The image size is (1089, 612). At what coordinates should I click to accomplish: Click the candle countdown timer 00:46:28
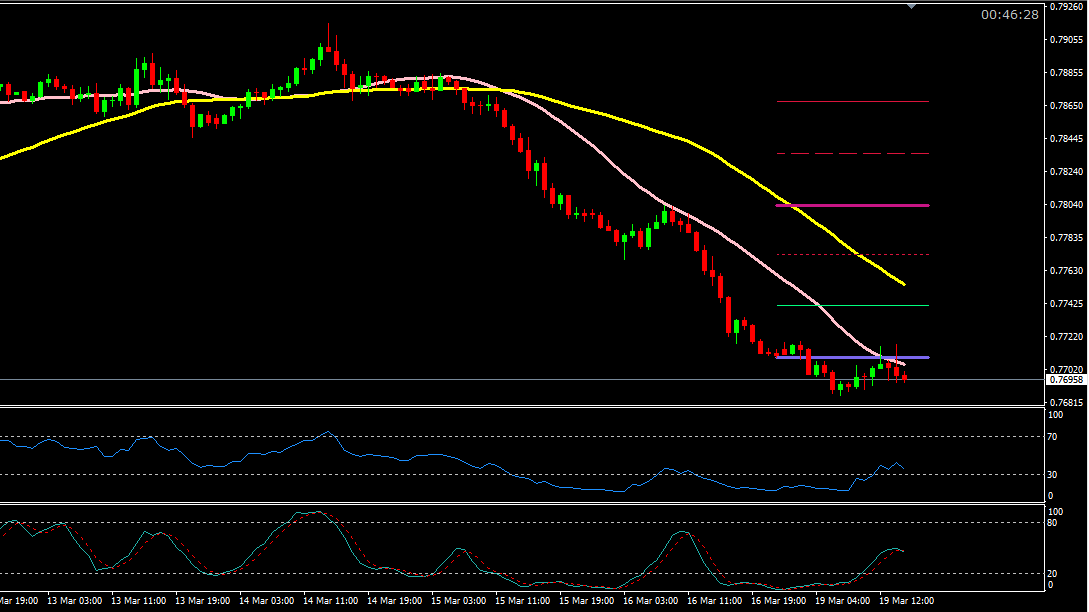click(x=1009, y=15)
